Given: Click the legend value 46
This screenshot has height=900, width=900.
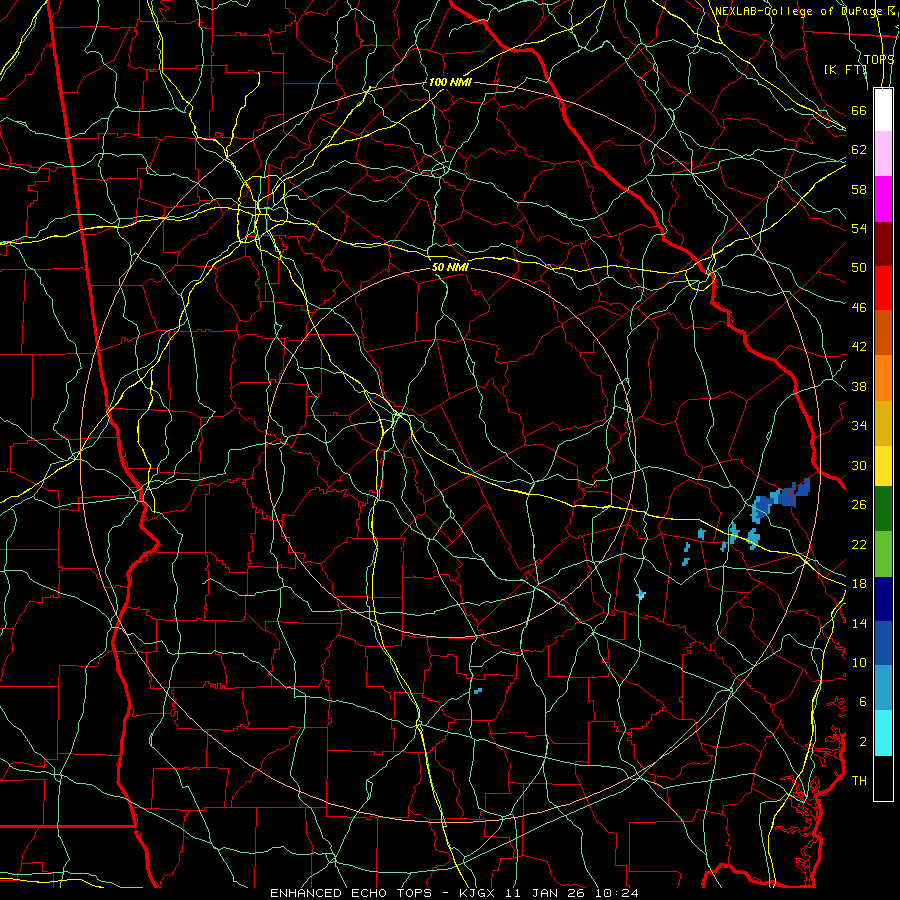Looking at the screenshot, I should [x=859, y=308].
